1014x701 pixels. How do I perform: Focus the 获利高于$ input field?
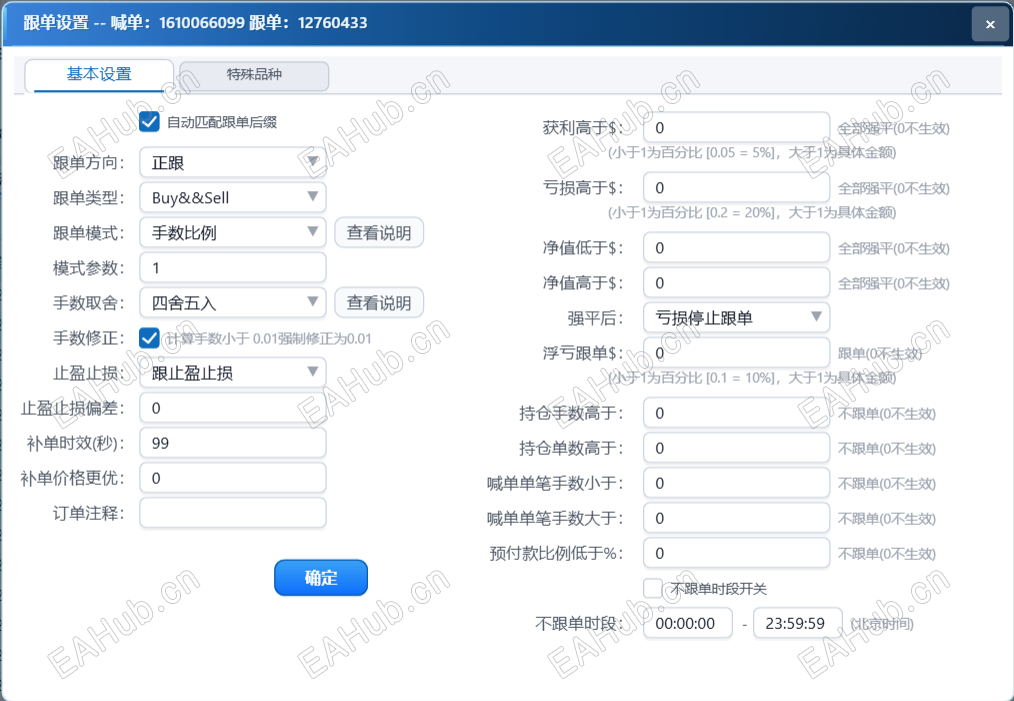pyautogui.click(x=737, y=127)
